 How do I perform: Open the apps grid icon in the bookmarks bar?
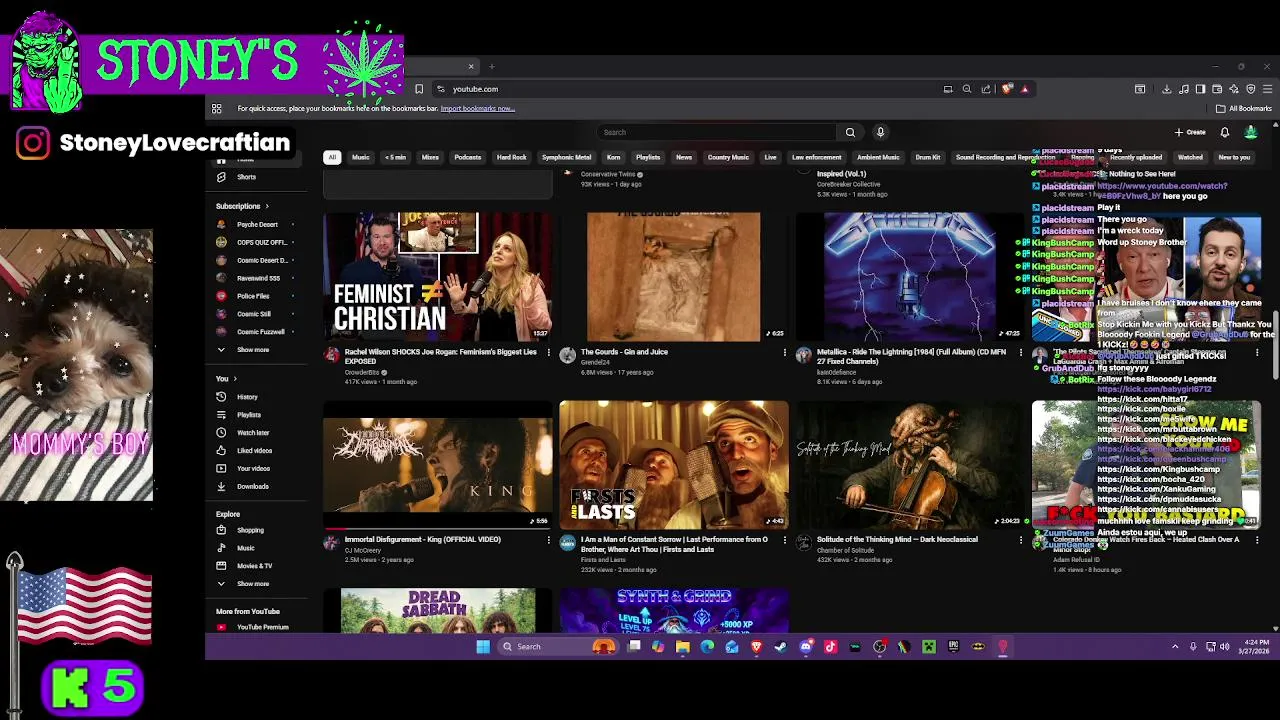coord(216,108)
